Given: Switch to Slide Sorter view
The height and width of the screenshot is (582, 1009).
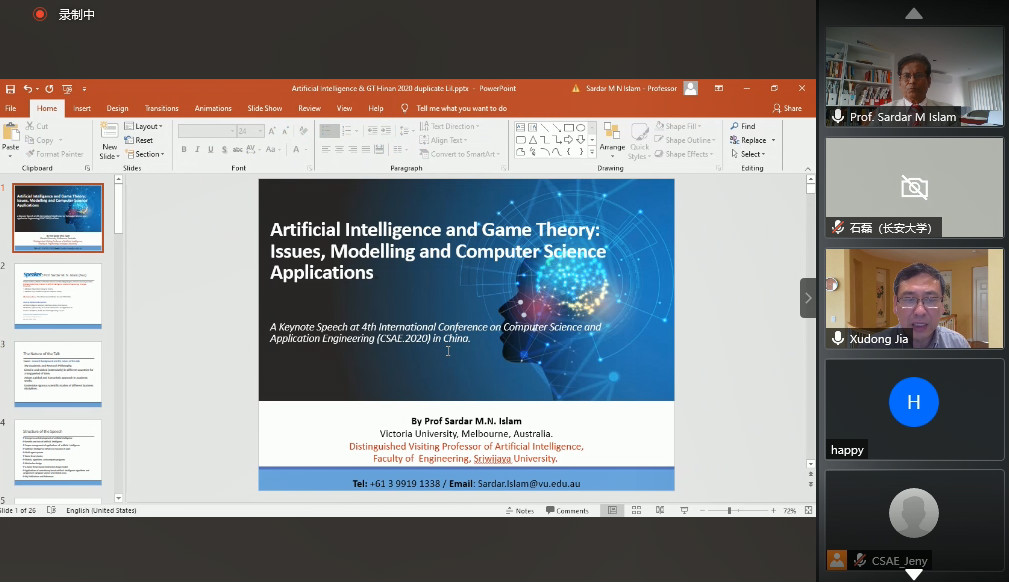Looking at the screenshot, I should click(635, 510).
